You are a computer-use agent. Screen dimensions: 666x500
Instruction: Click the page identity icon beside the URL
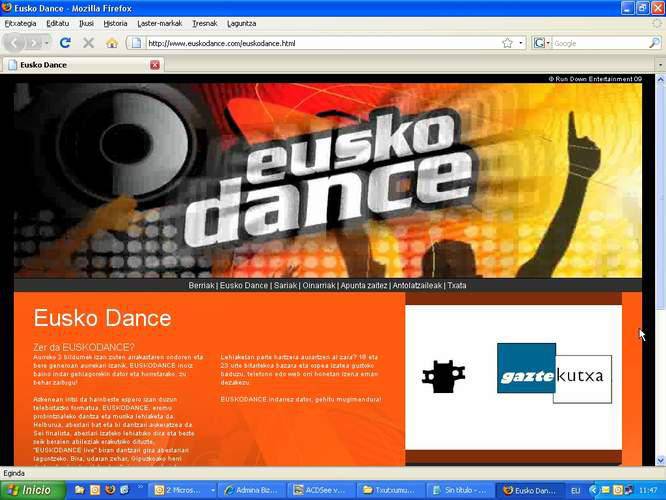tap(136, 43)
